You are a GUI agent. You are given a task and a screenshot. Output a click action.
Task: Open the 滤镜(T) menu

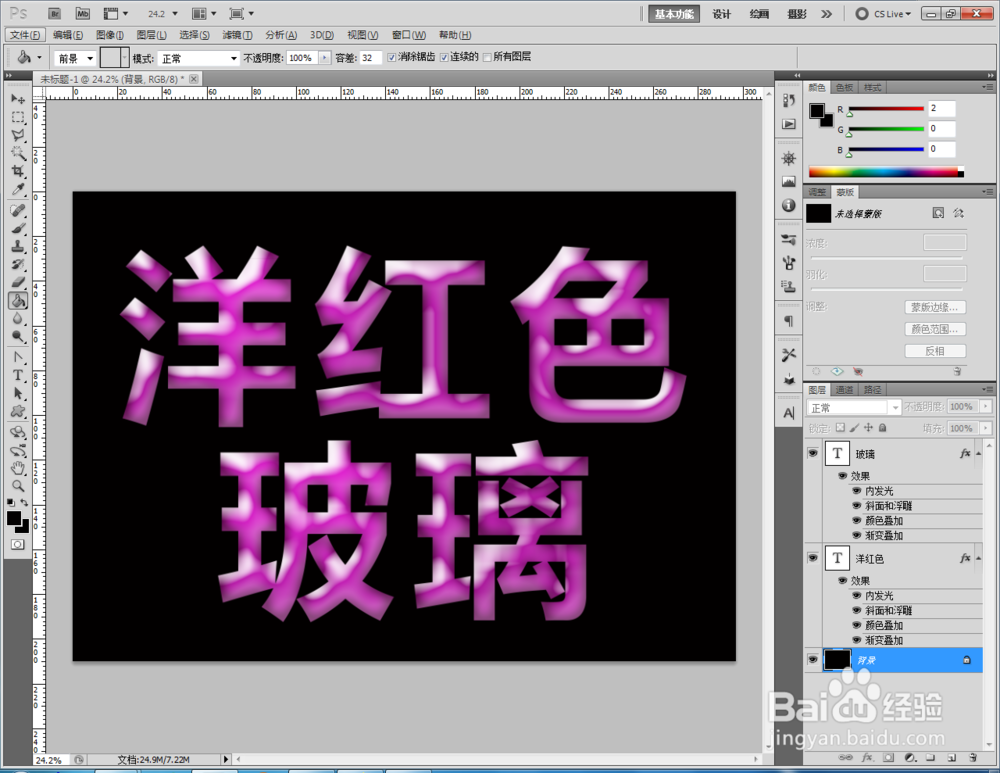237,34
